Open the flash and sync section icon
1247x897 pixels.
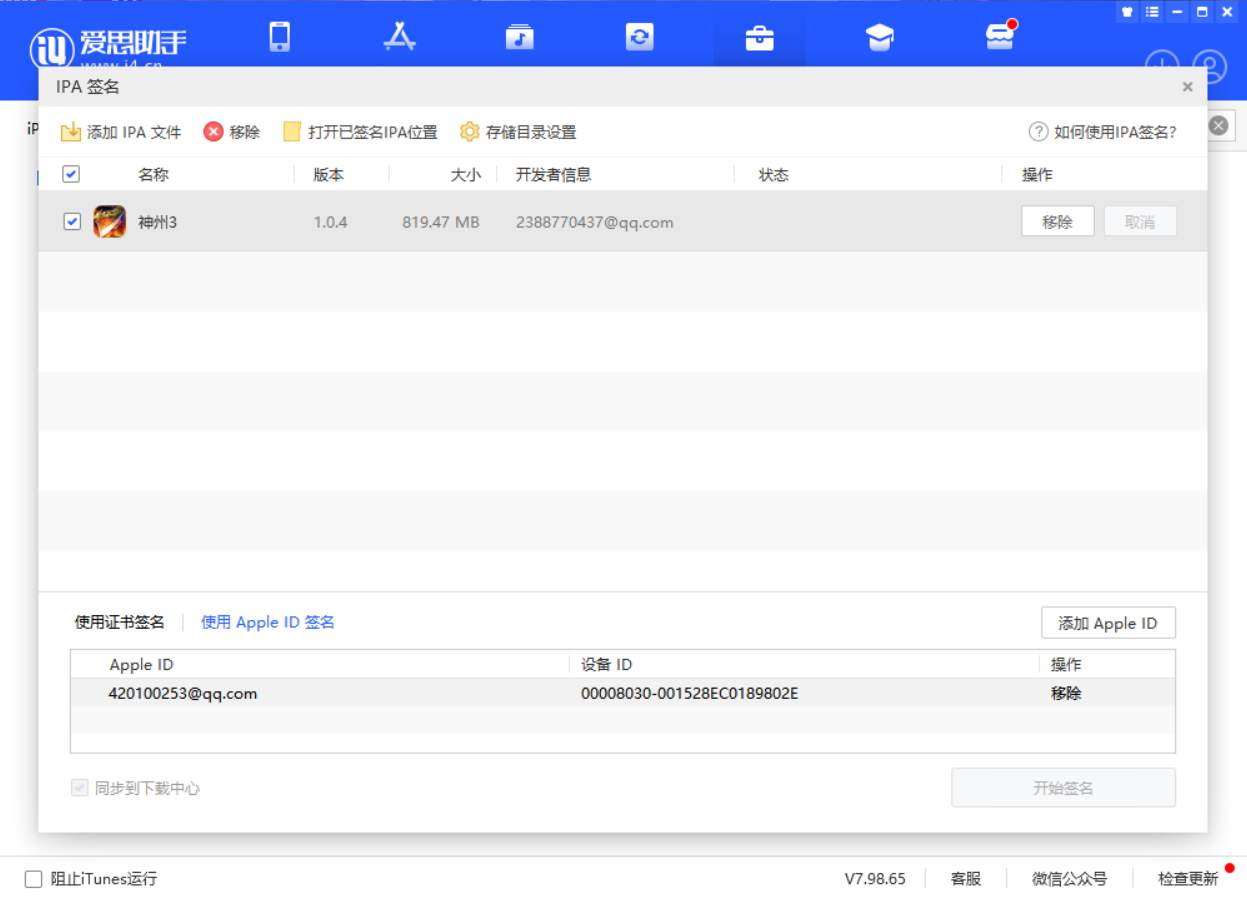tap(639, 37)
